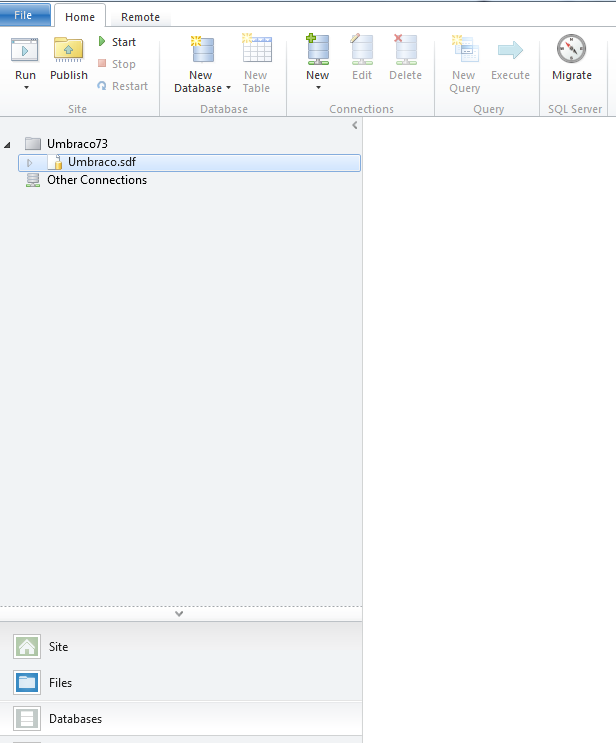The image size is (616, 743).
Task: Click the New Query icon
Action: 465,49
